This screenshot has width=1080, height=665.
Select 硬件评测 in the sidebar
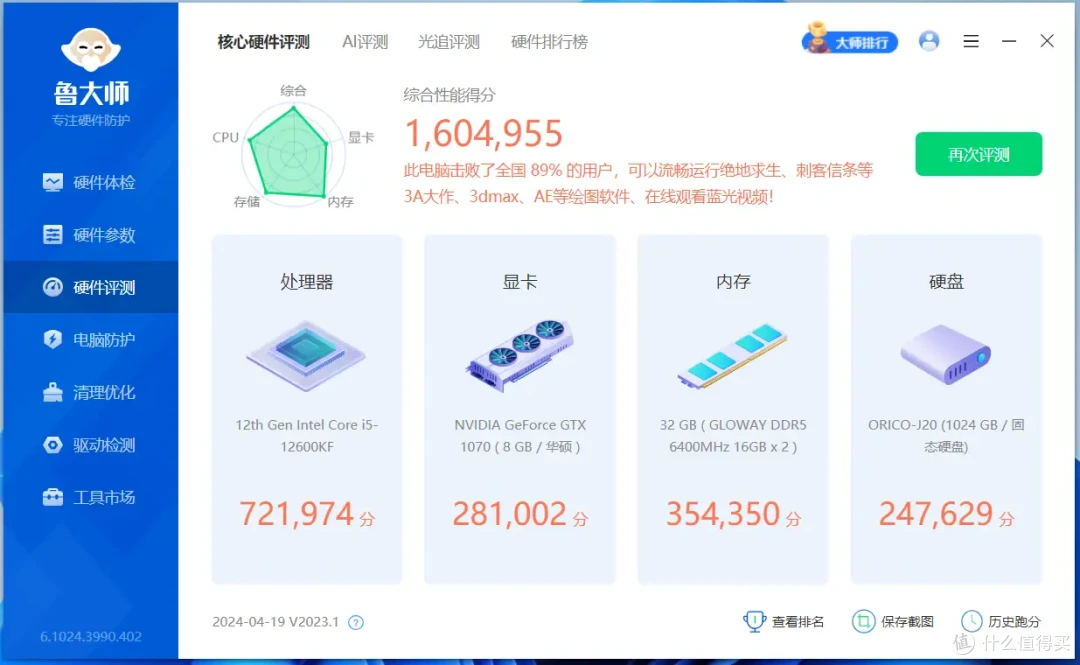[90, 287]
